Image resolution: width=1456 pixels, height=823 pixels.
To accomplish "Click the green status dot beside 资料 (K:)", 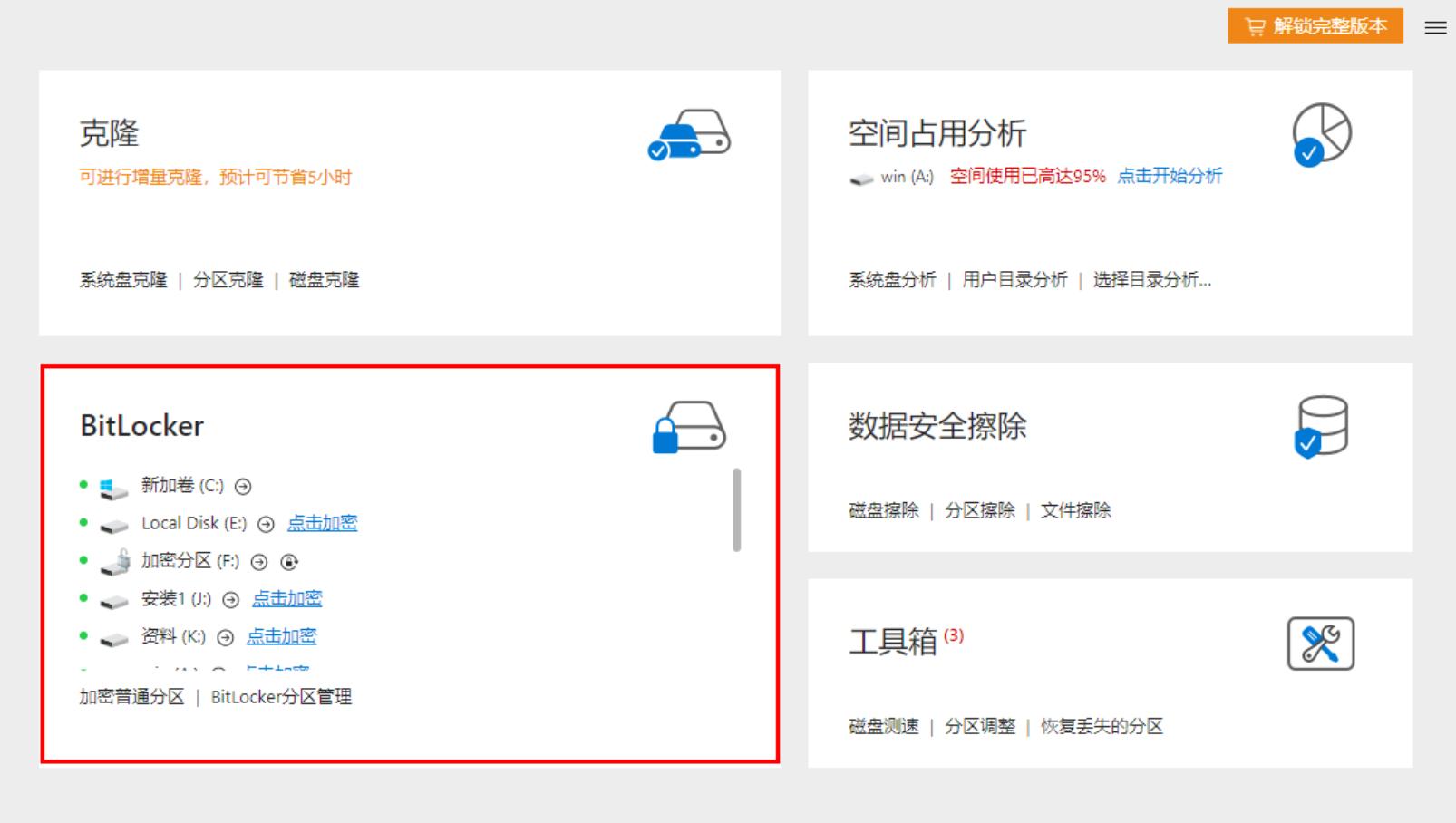I will point(83,637).
